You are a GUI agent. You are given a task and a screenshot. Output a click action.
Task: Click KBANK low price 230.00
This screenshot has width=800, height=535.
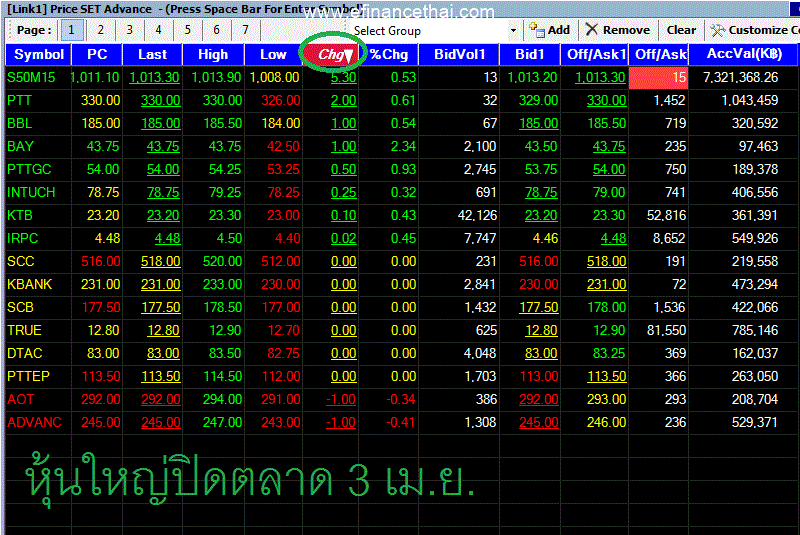point(281,284)
